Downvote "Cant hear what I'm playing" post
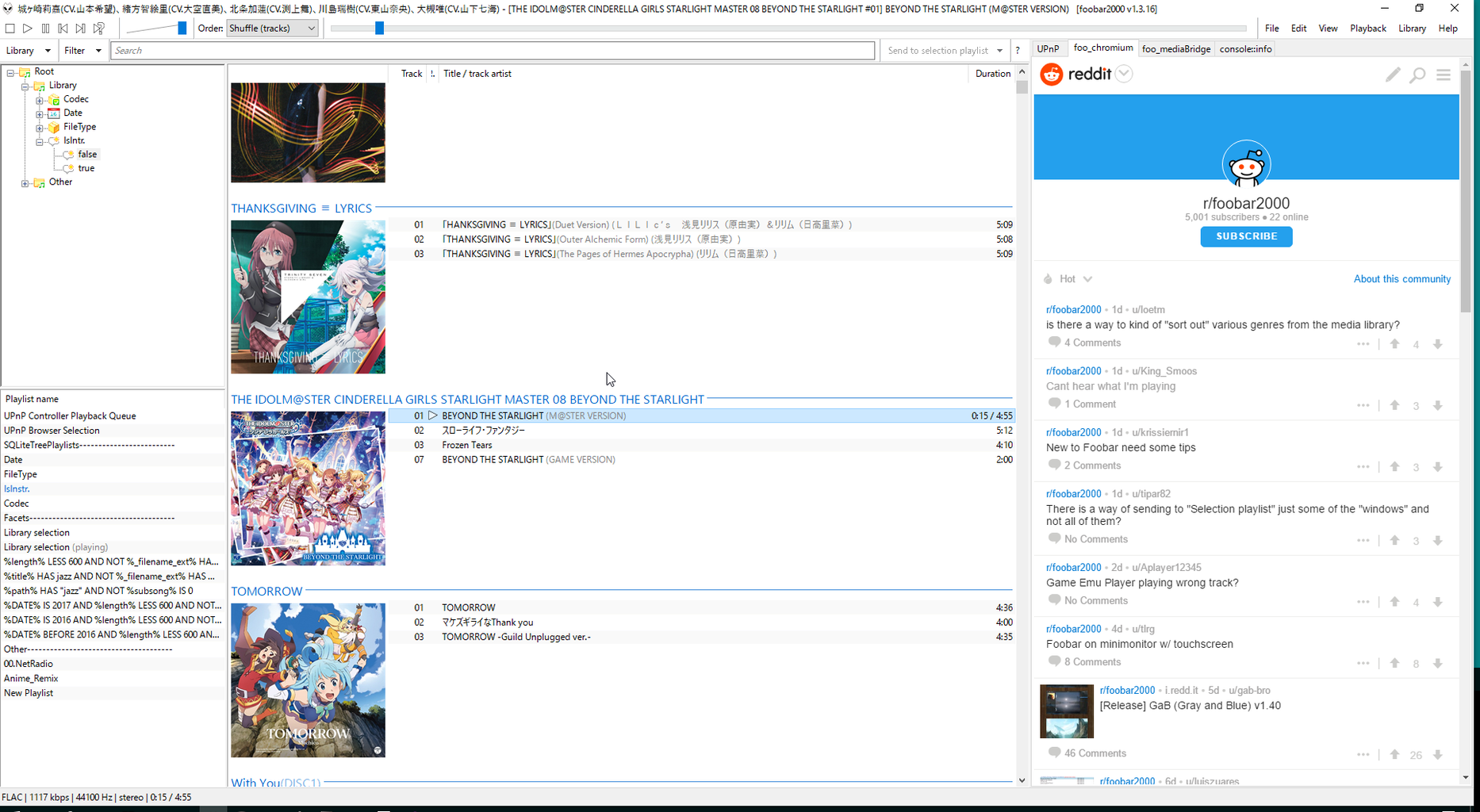 pyautogui.click(x=1437, y=405)
